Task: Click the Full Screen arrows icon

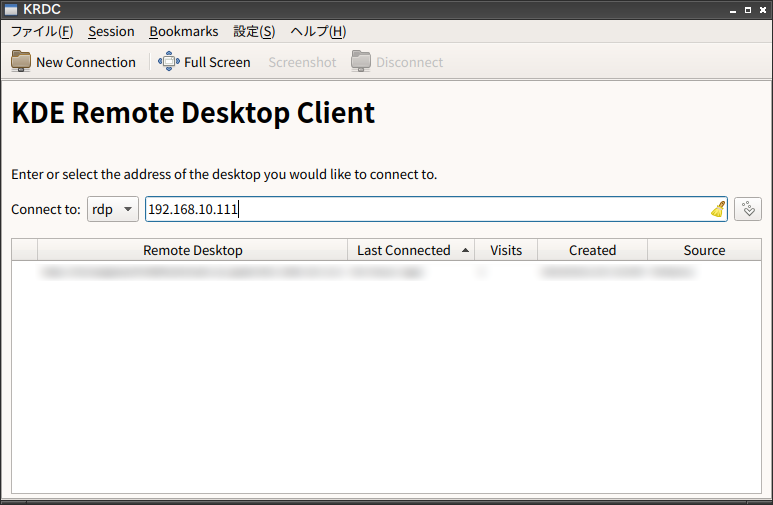Action: pyautogui.click(x=169, y=62)
